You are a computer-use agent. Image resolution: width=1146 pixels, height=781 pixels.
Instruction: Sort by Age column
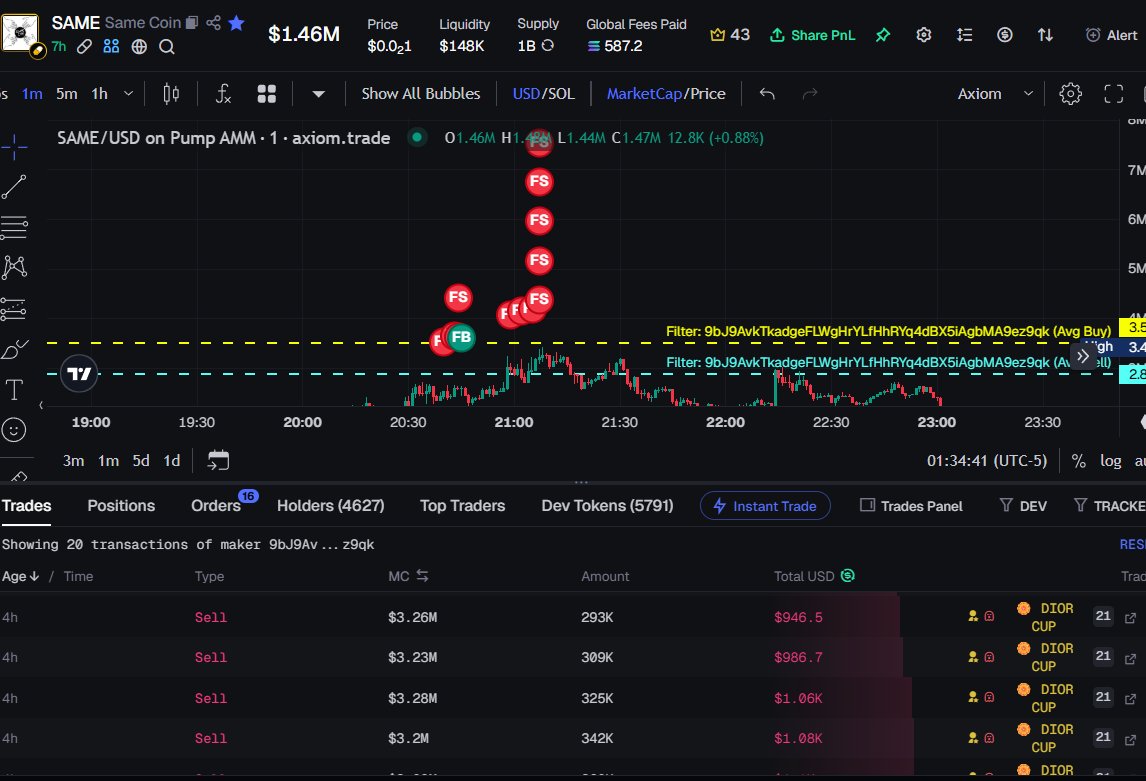click(20, 576)
